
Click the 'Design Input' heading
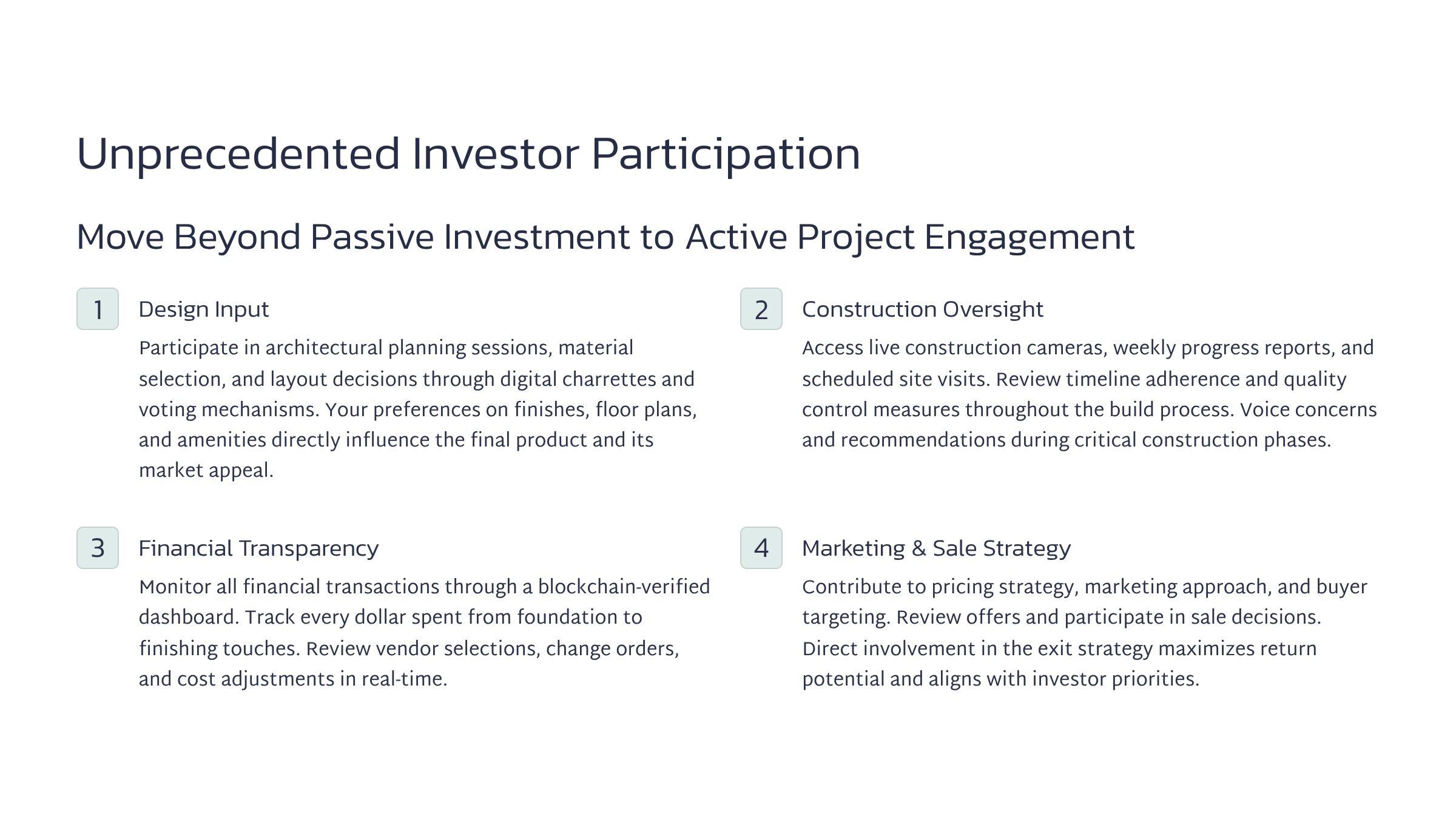pos(203,309)
